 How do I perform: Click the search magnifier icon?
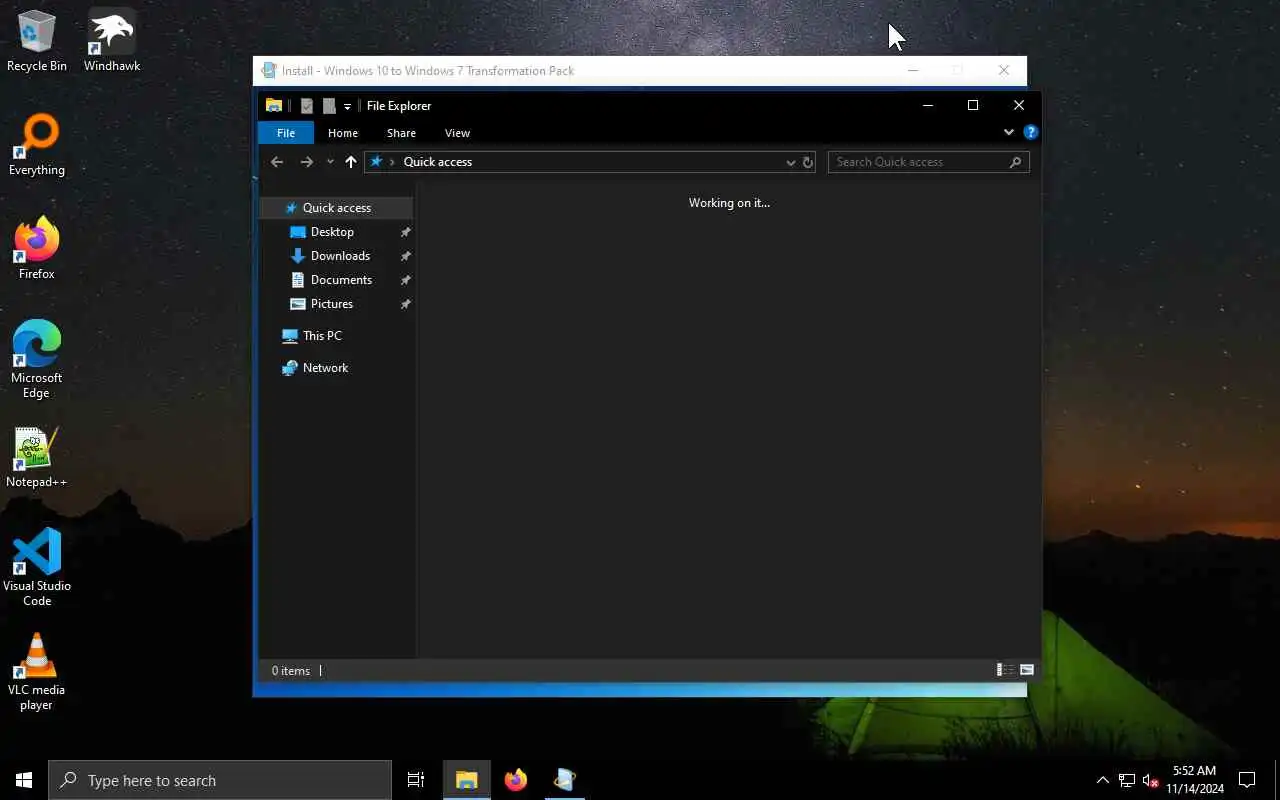click(1016, 162)
